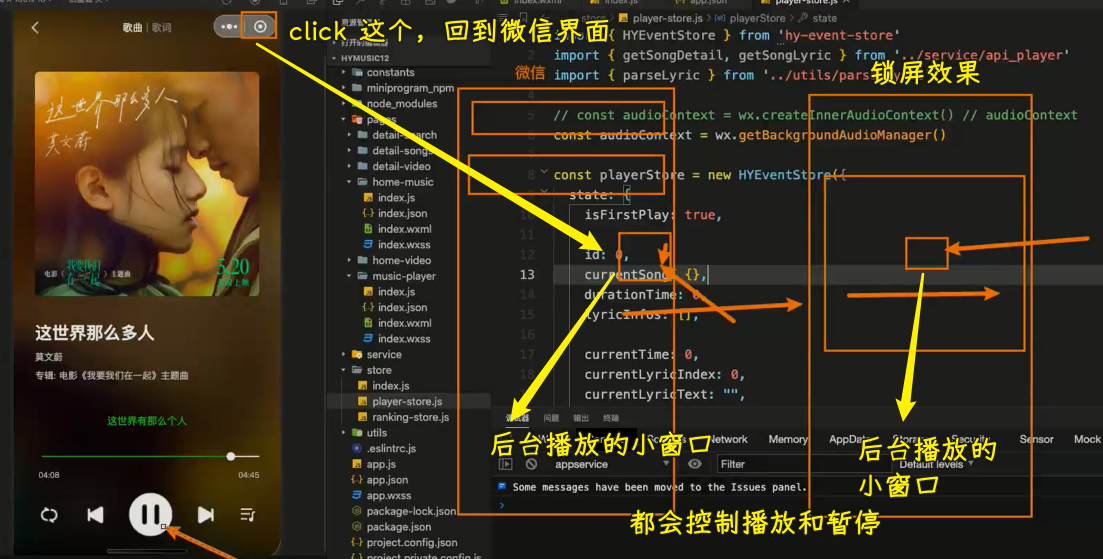This screenshot has width=1103, height=559.
Task: Click the mini program capsule close circle
Action: tap(261, 27)
